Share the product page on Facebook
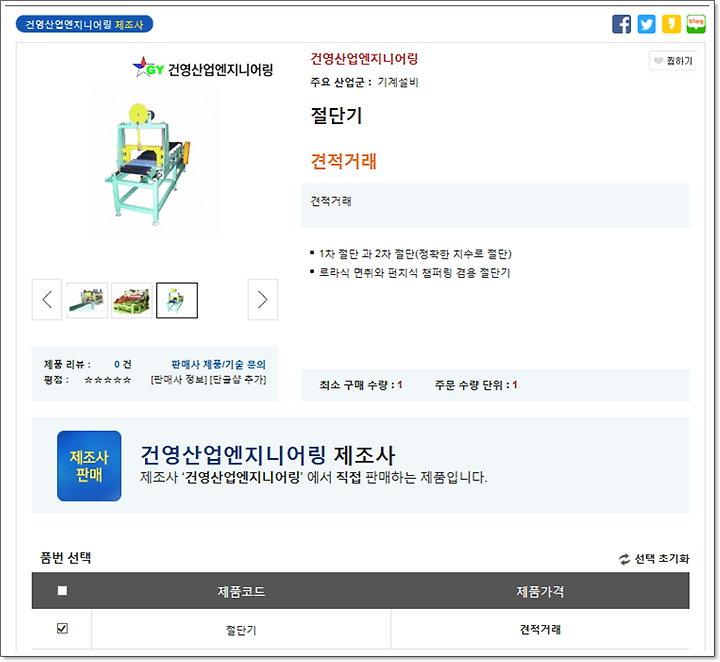Image resolution: width=720 pixels, height=662 pixels. click(621, 24)
